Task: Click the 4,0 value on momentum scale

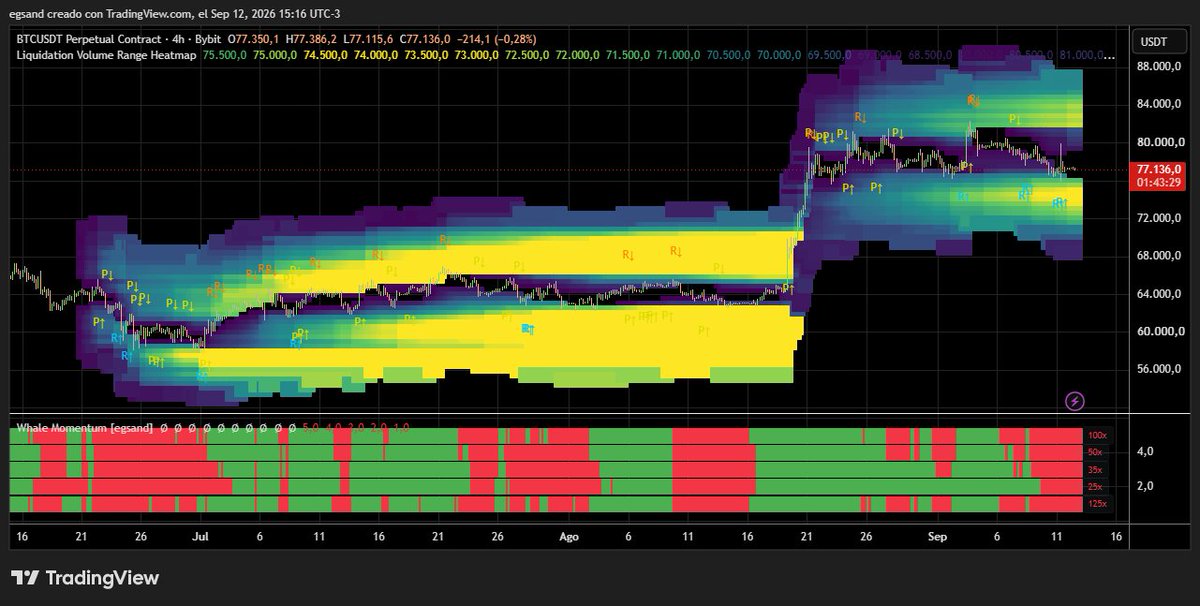Action: click(x=1146, y=452)
